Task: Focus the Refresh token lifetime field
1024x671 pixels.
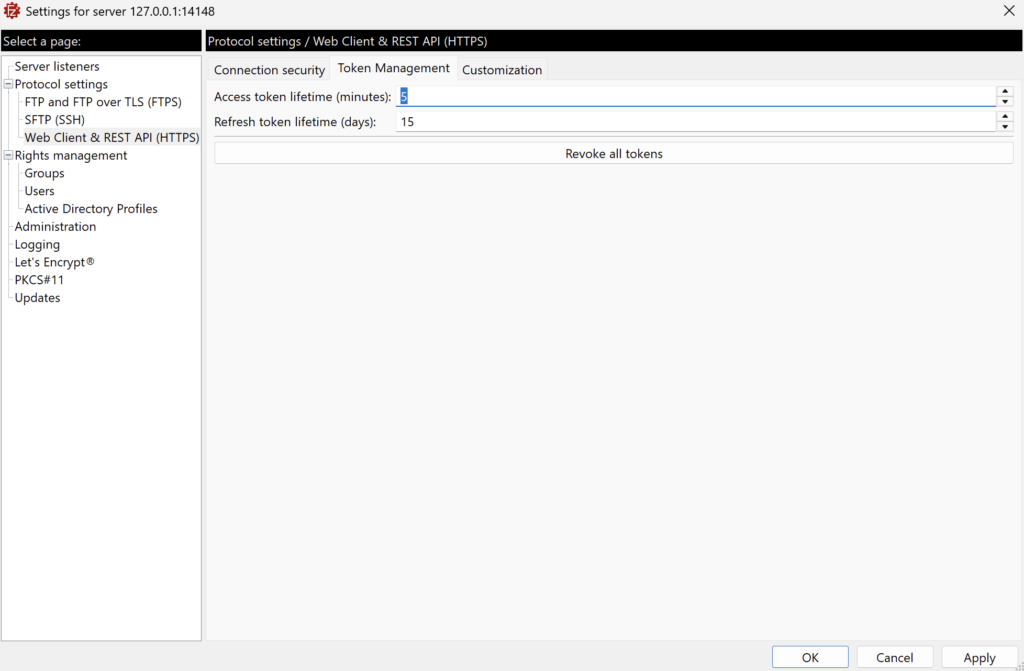Action: (x=696, y=122)
